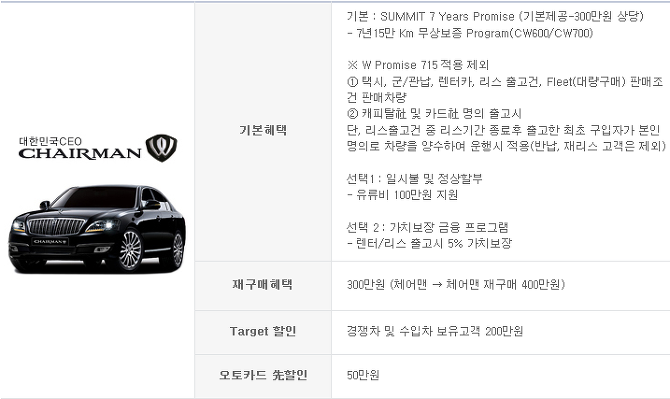
Task: Click 경쟁차 및 수입차 보유고객 200만원
Action: click(435, 331)
